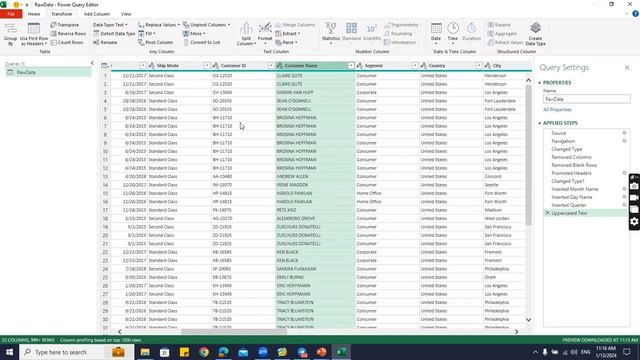
Task: Open the Move column dropdown
Action: 194,33
